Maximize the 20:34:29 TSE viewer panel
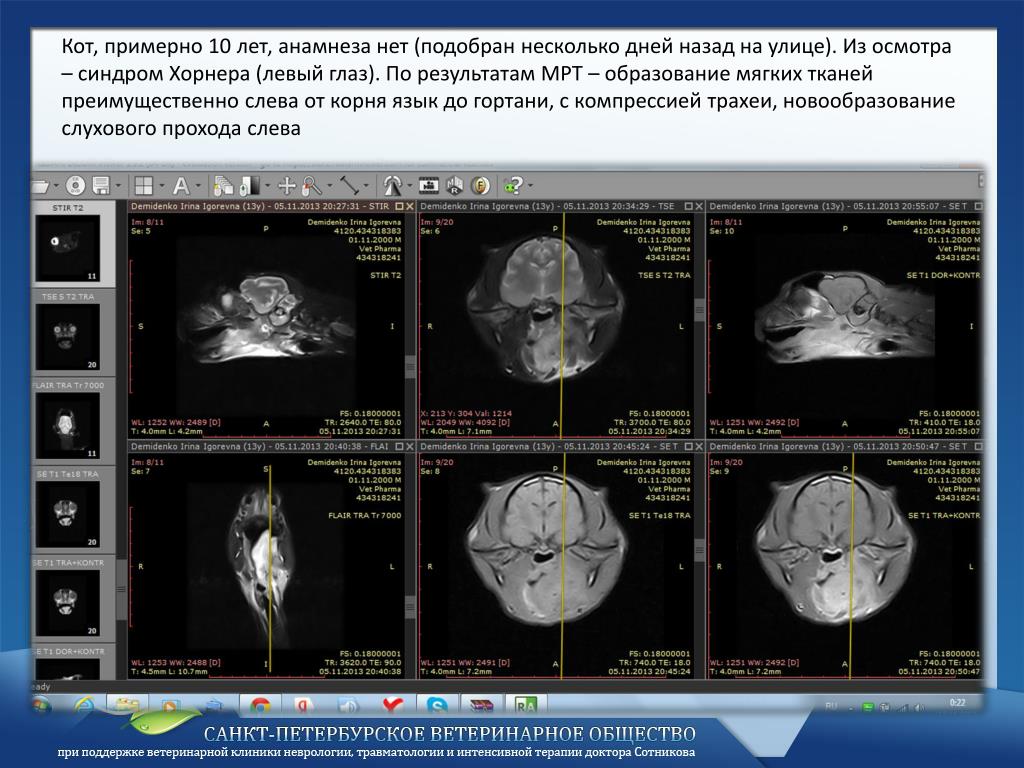Screen dimensions: 1024x768 click(688, 206)
